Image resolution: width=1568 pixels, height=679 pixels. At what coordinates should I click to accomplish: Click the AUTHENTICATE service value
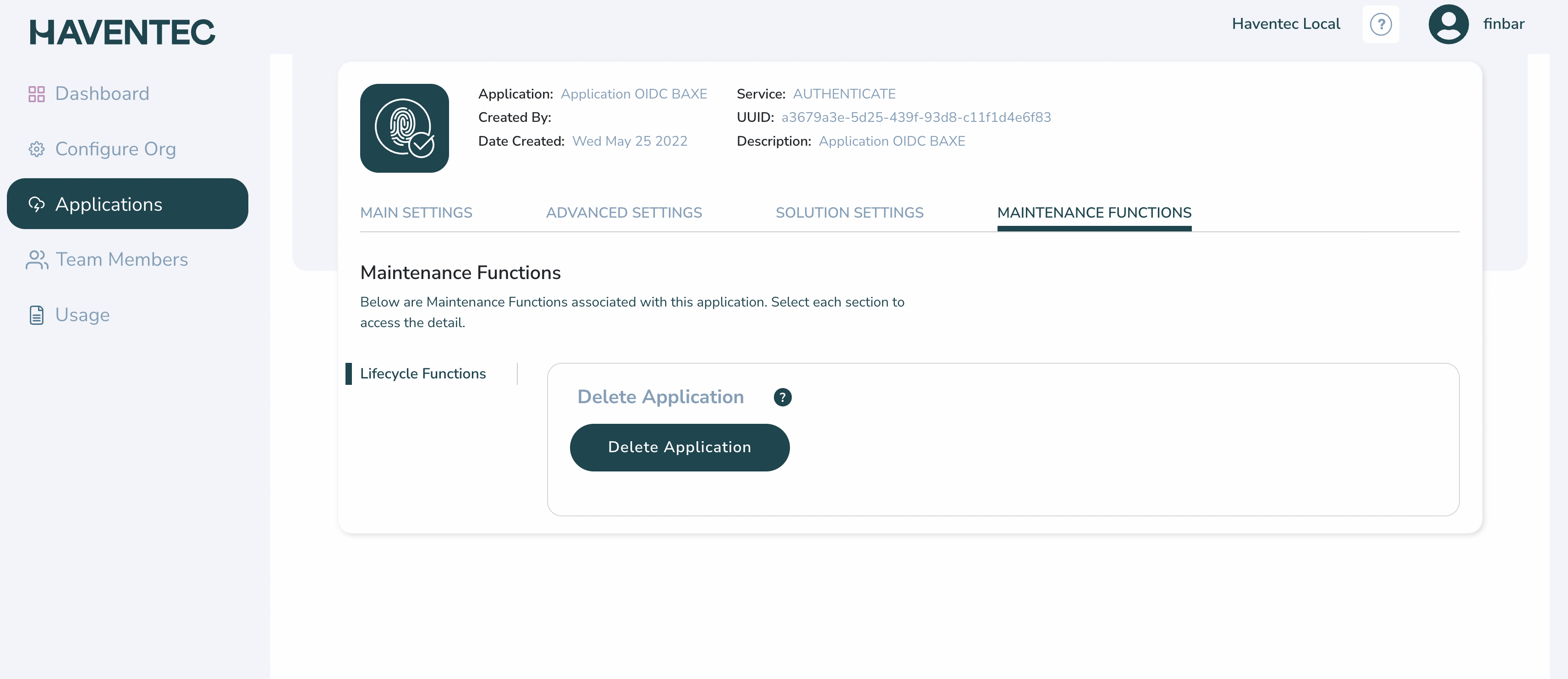click(x=844, y=94)
